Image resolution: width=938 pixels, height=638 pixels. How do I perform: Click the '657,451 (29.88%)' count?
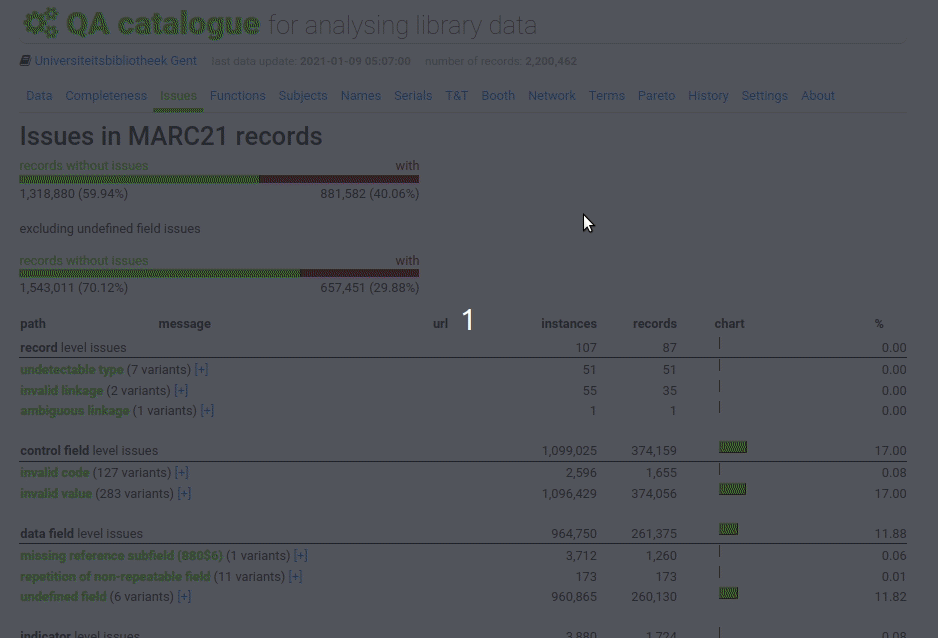point(370,288)
